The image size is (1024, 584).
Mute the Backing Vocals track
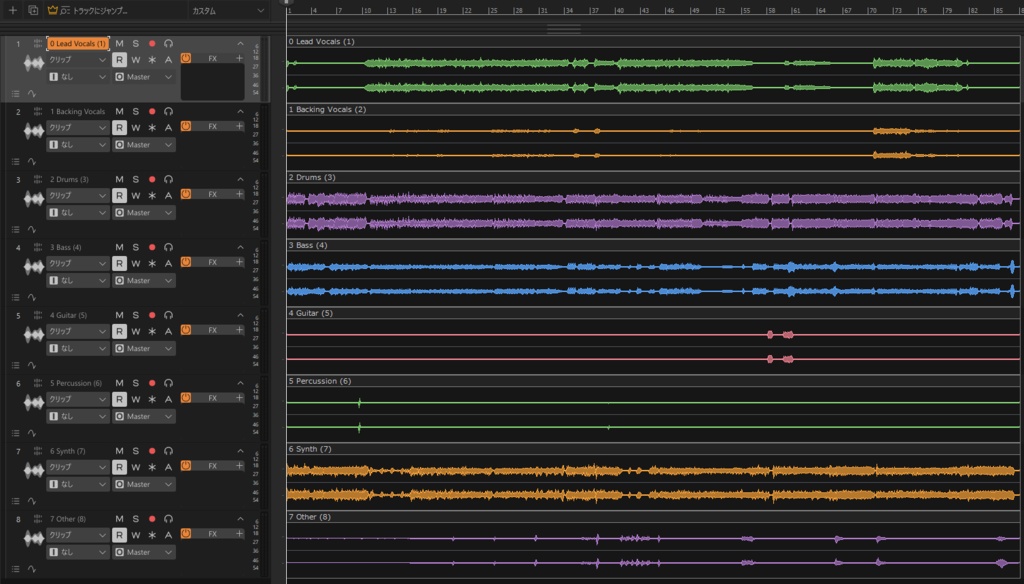point(120,112)
